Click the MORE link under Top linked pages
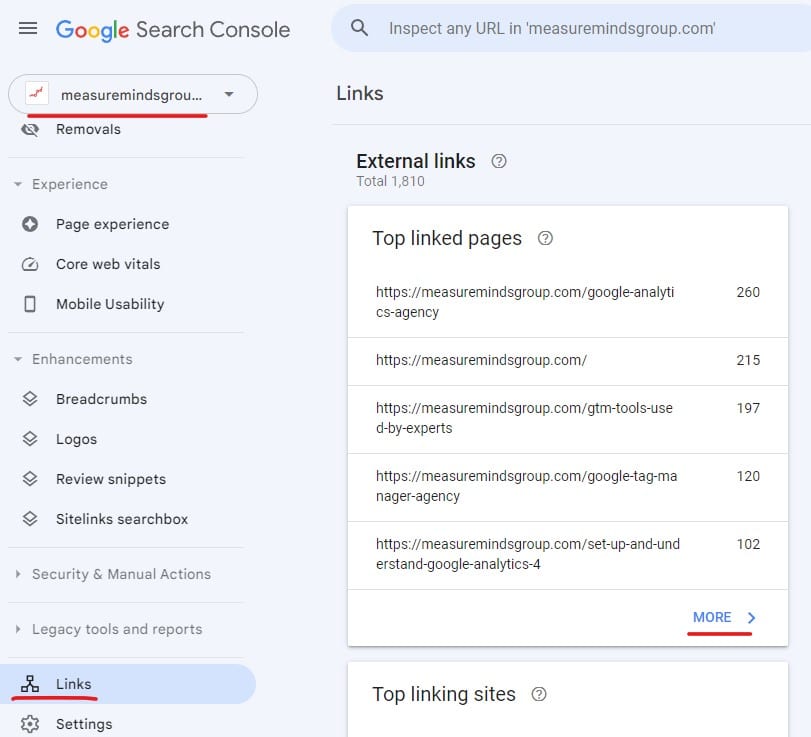The height and width of the screenshot is (737, 811). [x=712, y=617]
